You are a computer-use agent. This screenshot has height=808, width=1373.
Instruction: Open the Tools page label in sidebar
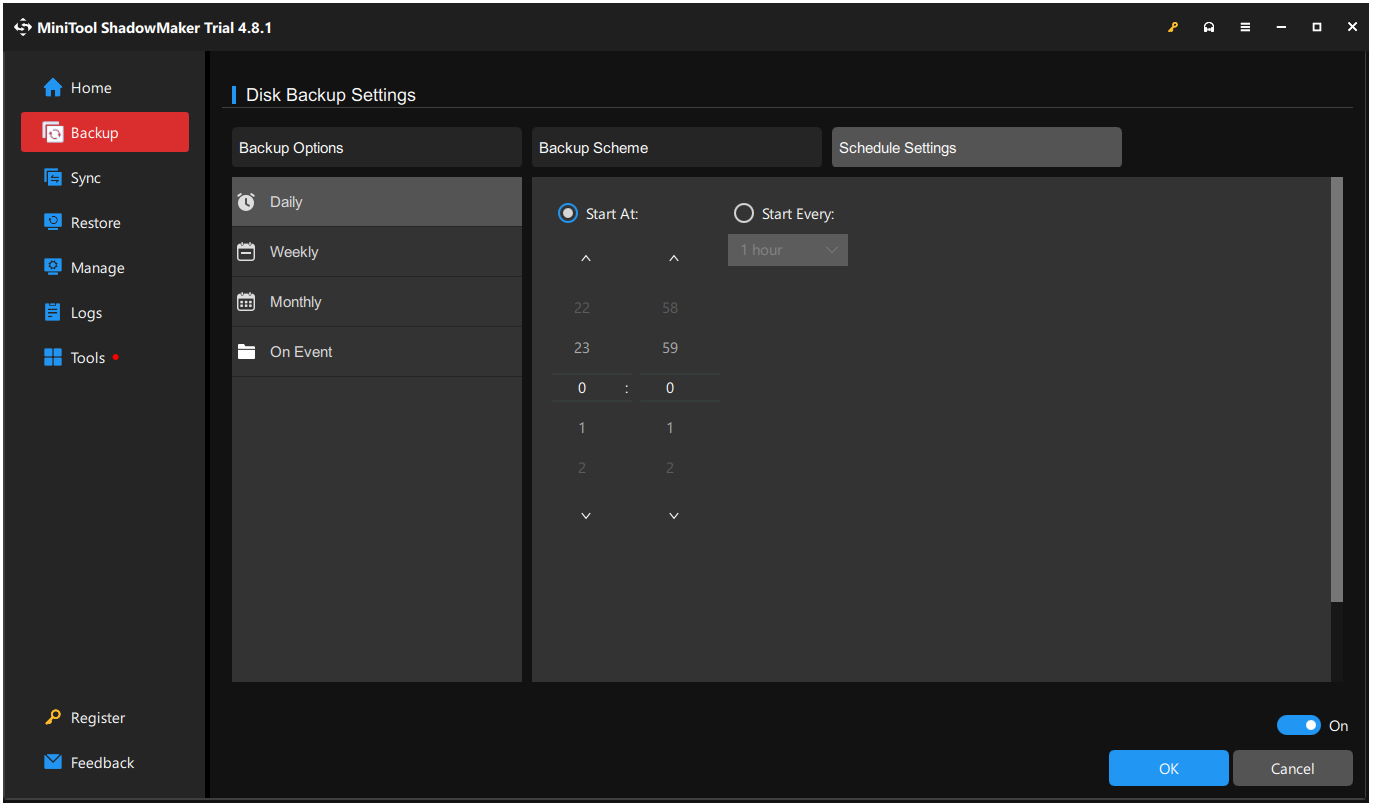click(88, 358)
